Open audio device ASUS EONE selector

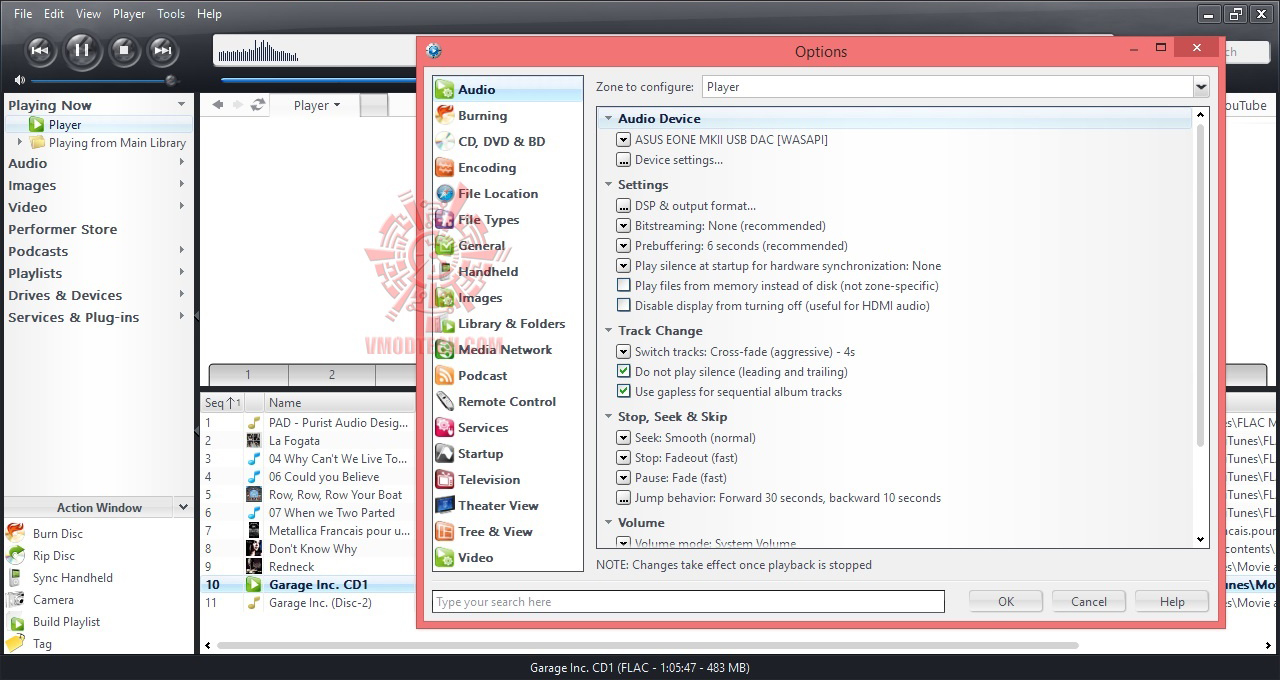point(624,139)
